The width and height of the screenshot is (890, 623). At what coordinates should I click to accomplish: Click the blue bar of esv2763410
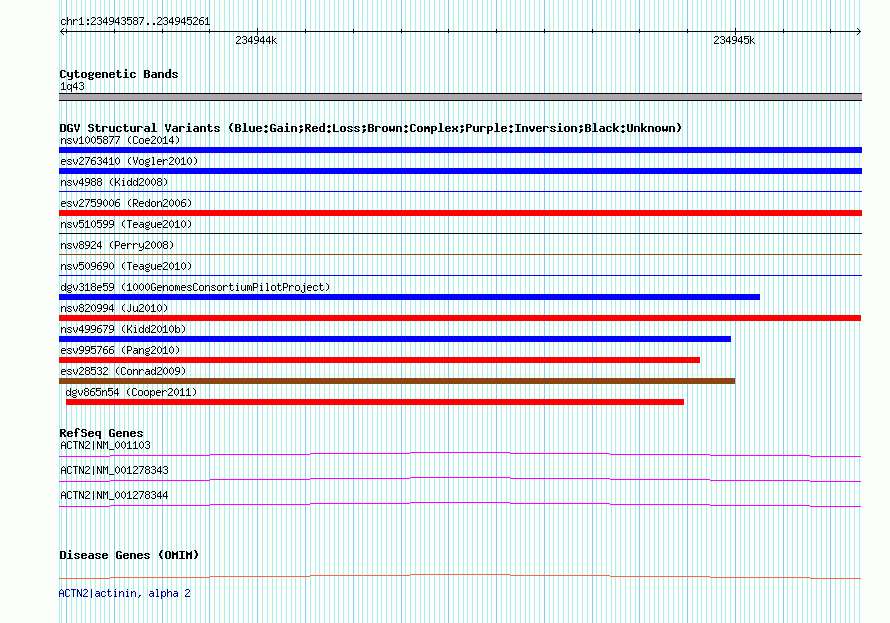460,171
